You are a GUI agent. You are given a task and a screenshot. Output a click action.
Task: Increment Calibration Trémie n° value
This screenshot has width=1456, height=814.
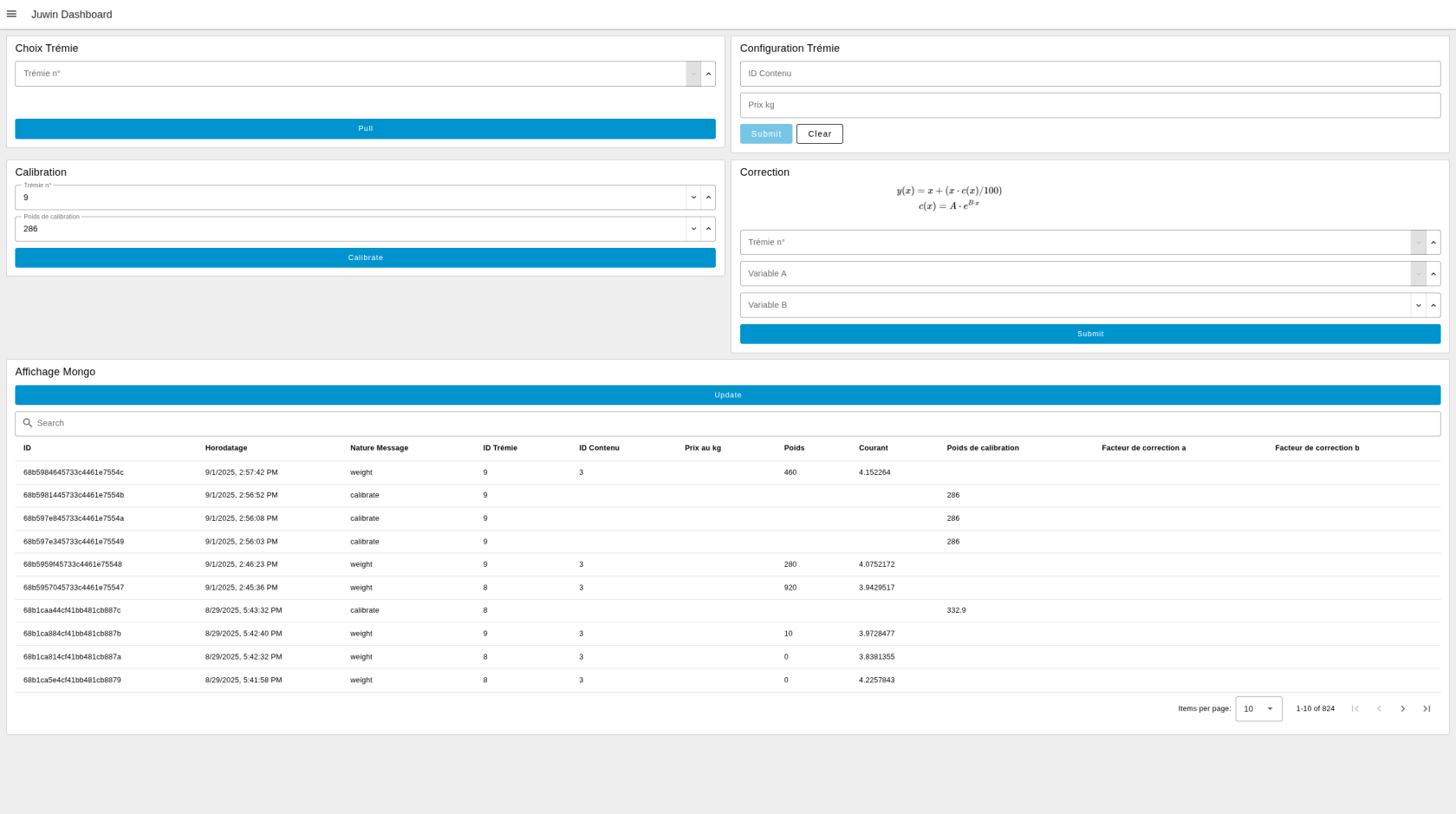point(708,198)
